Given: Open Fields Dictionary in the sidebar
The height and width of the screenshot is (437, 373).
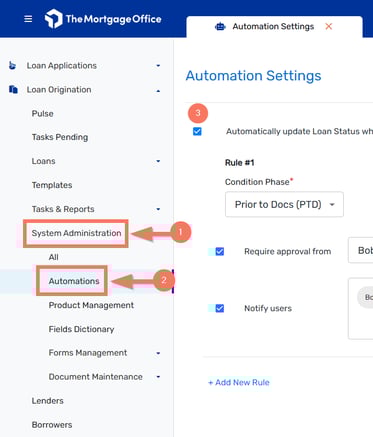Looking at the screenshot, I should click(x=81, y=329).
